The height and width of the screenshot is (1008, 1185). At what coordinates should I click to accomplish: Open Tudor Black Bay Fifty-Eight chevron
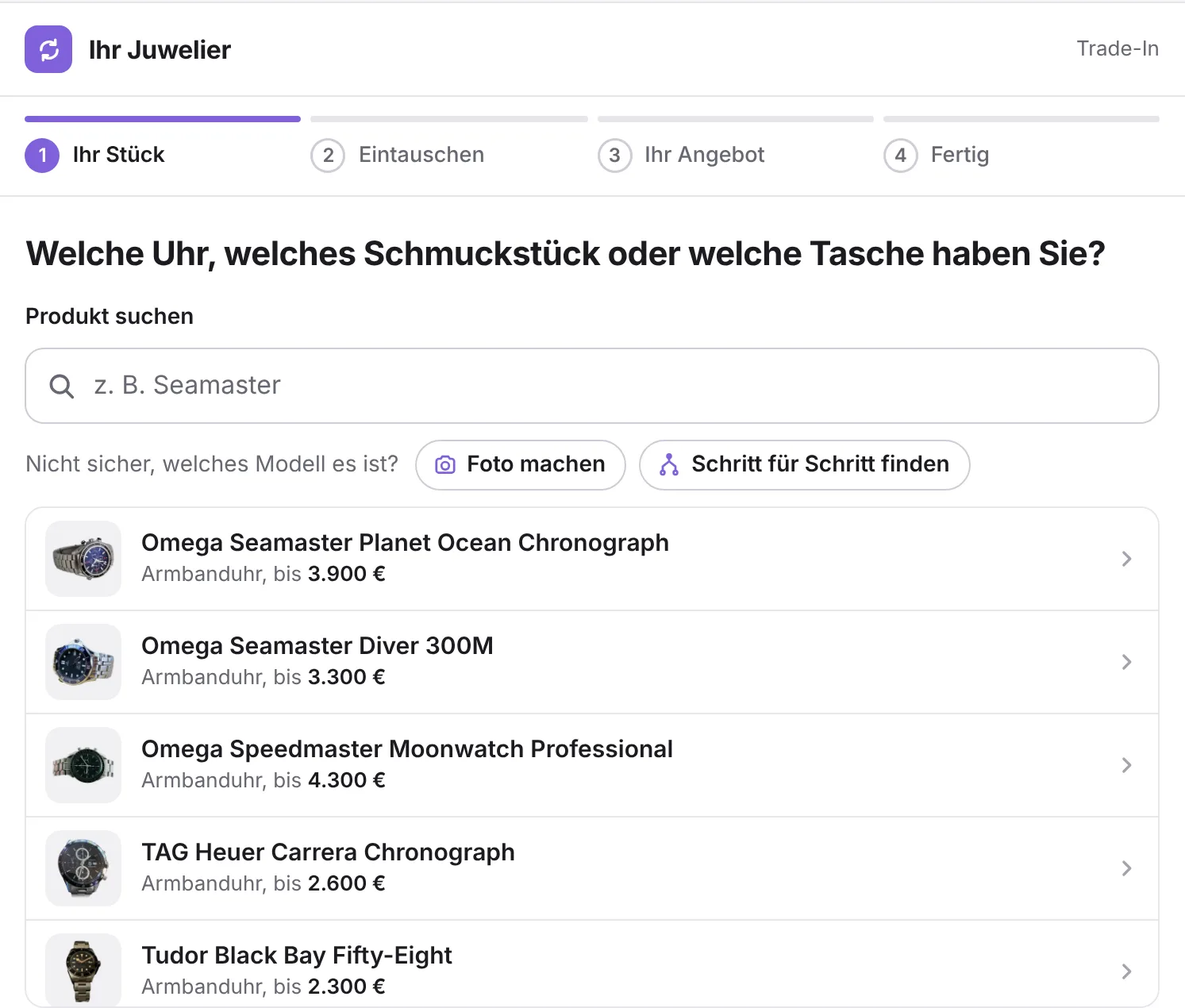[1126, 971]
